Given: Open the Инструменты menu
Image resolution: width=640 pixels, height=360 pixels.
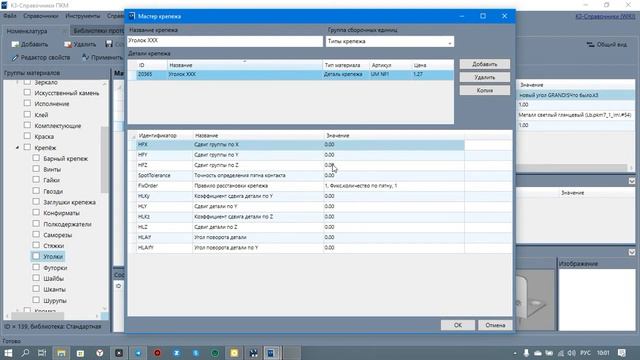Looking at the screenshot, I should click(x=82, y=16).
